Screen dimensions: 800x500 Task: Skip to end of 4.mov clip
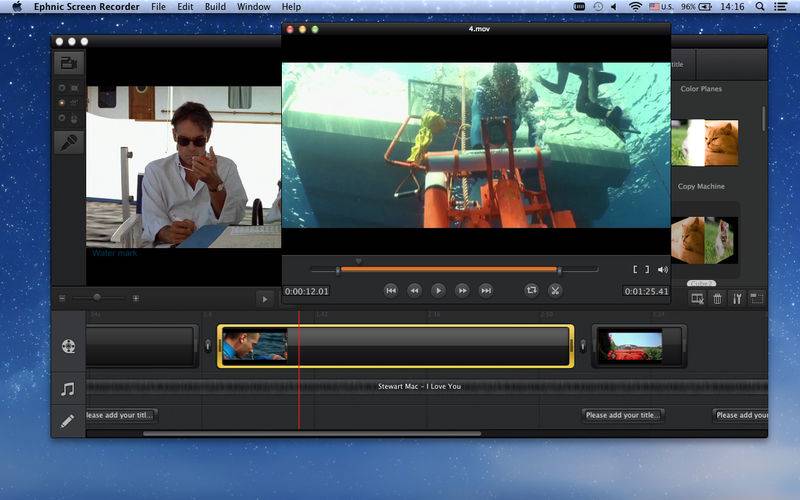click(486, 290)
